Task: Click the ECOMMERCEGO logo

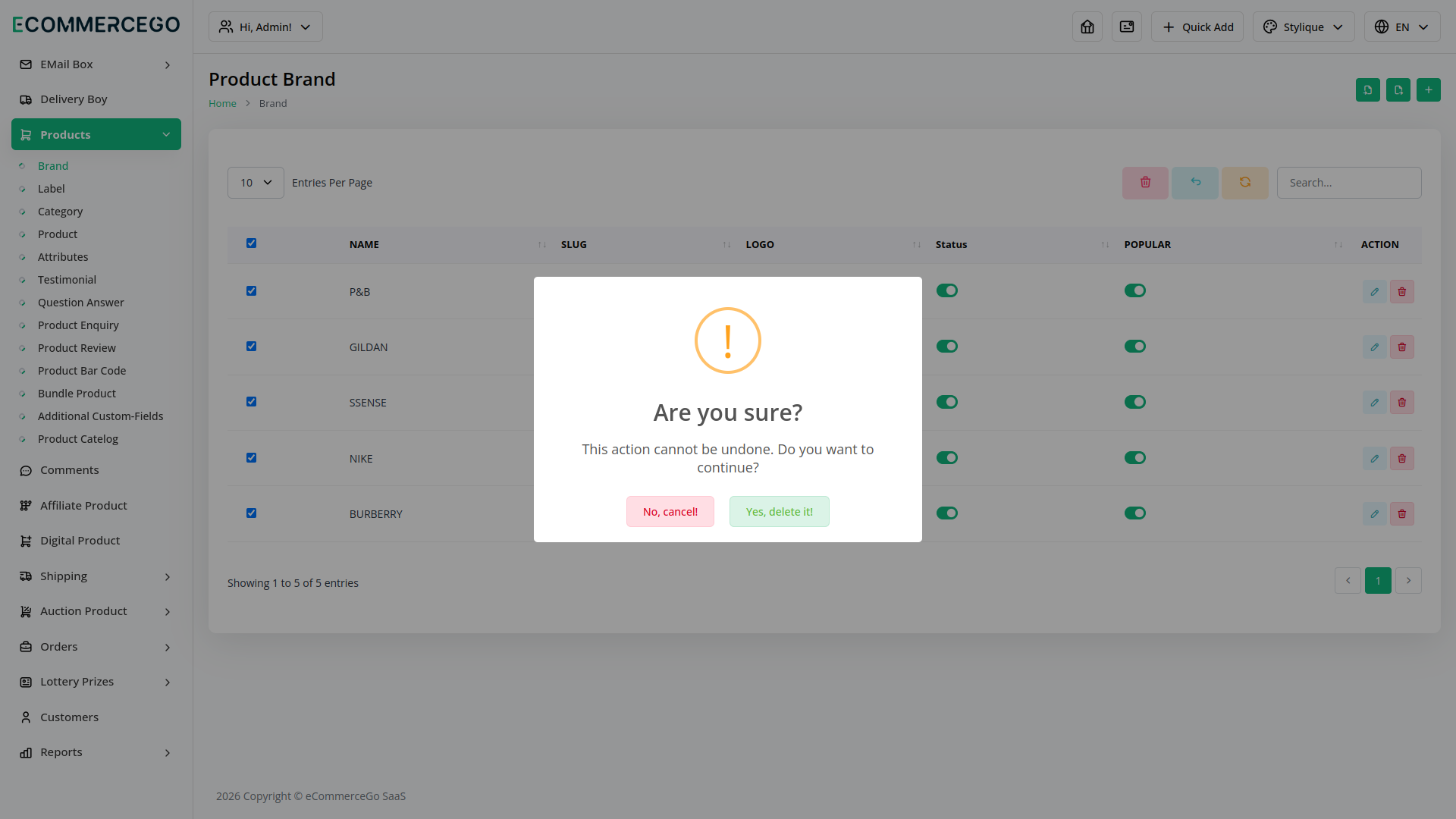Action: 96,24
